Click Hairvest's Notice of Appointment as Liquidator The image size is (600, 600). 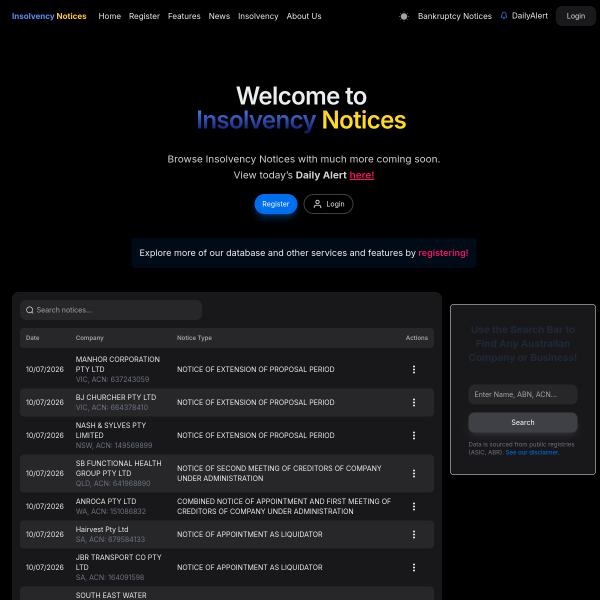[x=249, y=534]
